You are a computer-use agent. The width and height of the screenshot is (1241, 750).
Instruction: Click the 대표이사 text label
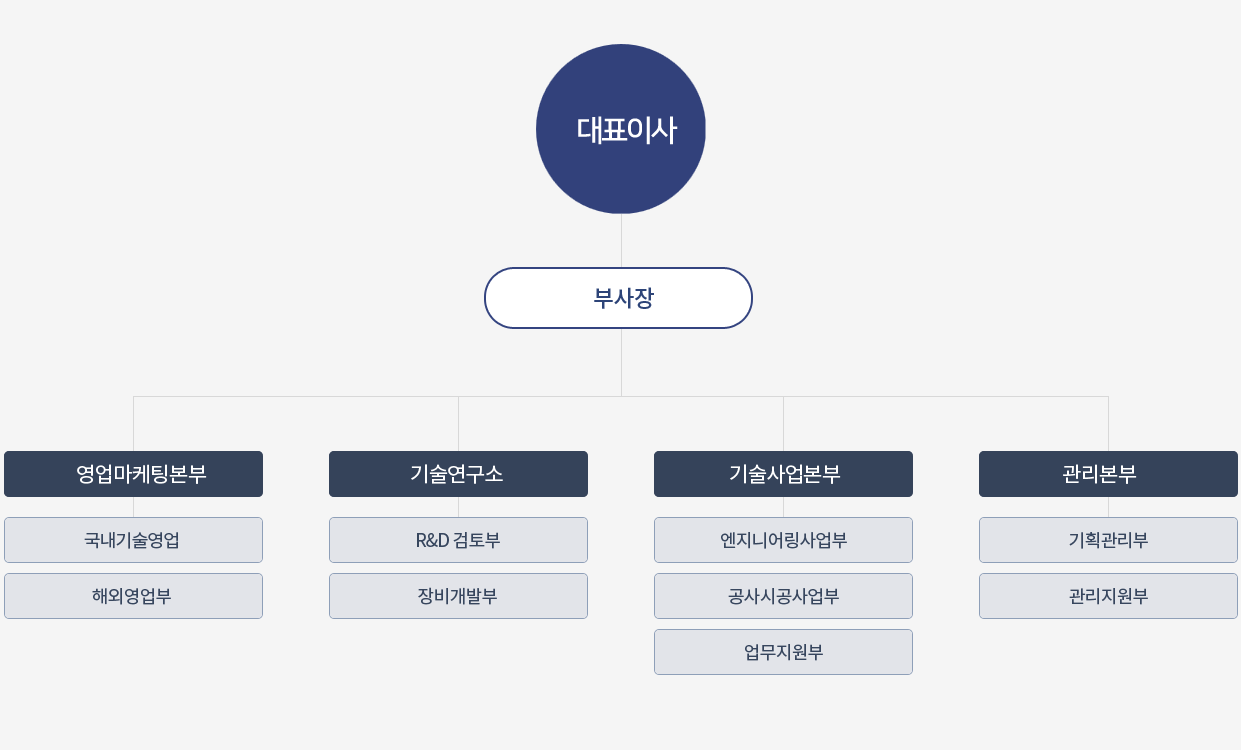tap(626, 130)
